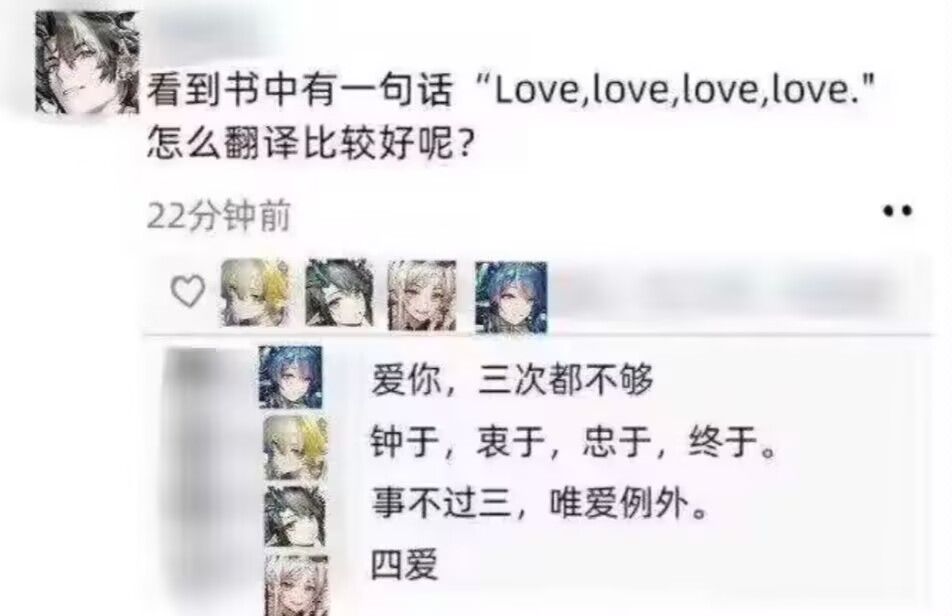Image resolution: width=952 pixels, height=616 pixels.
Task: Open second liker's dark-haired avatar
Action: tap(340, 294)
